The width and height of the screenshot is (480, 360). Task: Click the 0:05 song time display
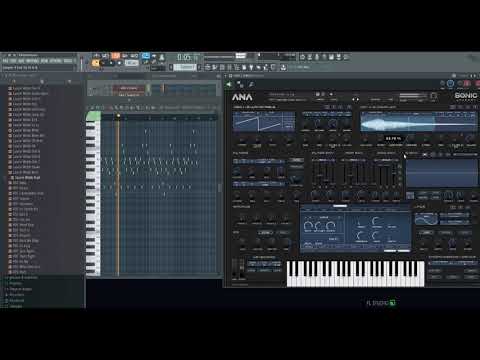pos(184,57)
